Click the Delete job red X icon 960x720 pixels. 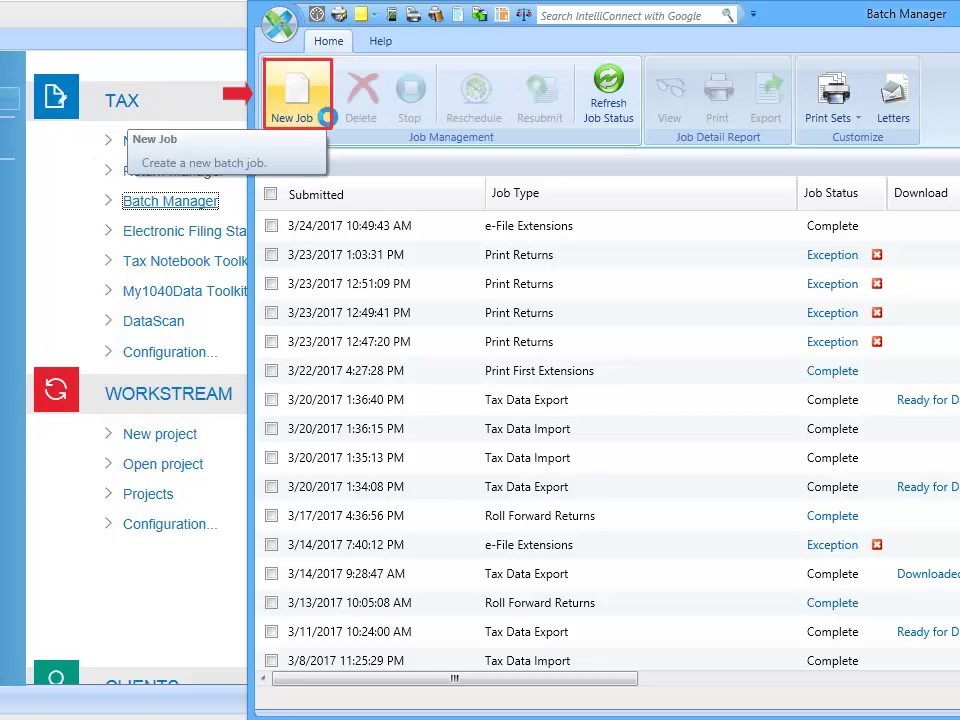[362, 88]
